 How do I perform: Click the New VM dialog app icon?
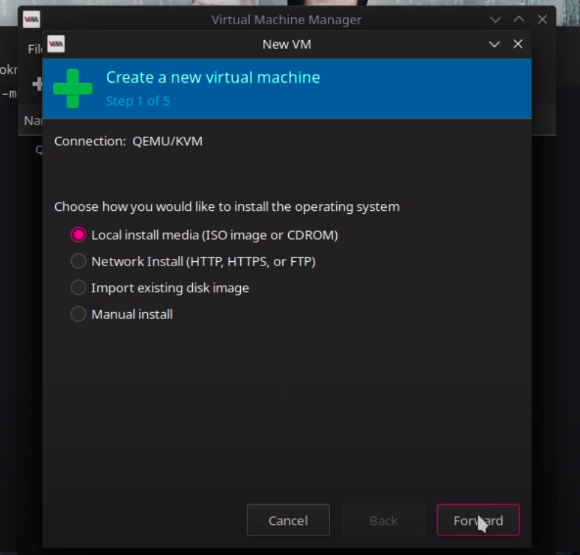(56, 44)
